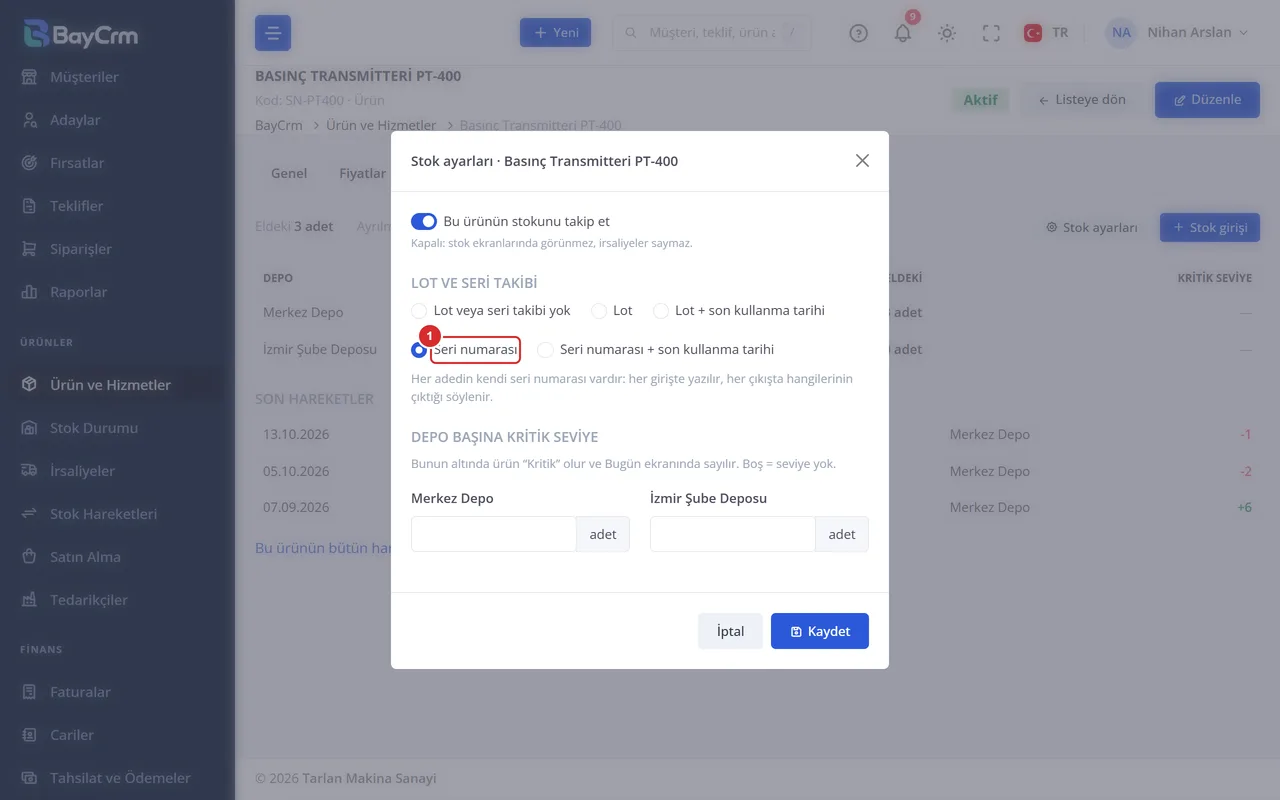Select 'Lot veya seri takibi yok' radio
The width and height of the screenshot is (1280, 800).
[419, 311]
